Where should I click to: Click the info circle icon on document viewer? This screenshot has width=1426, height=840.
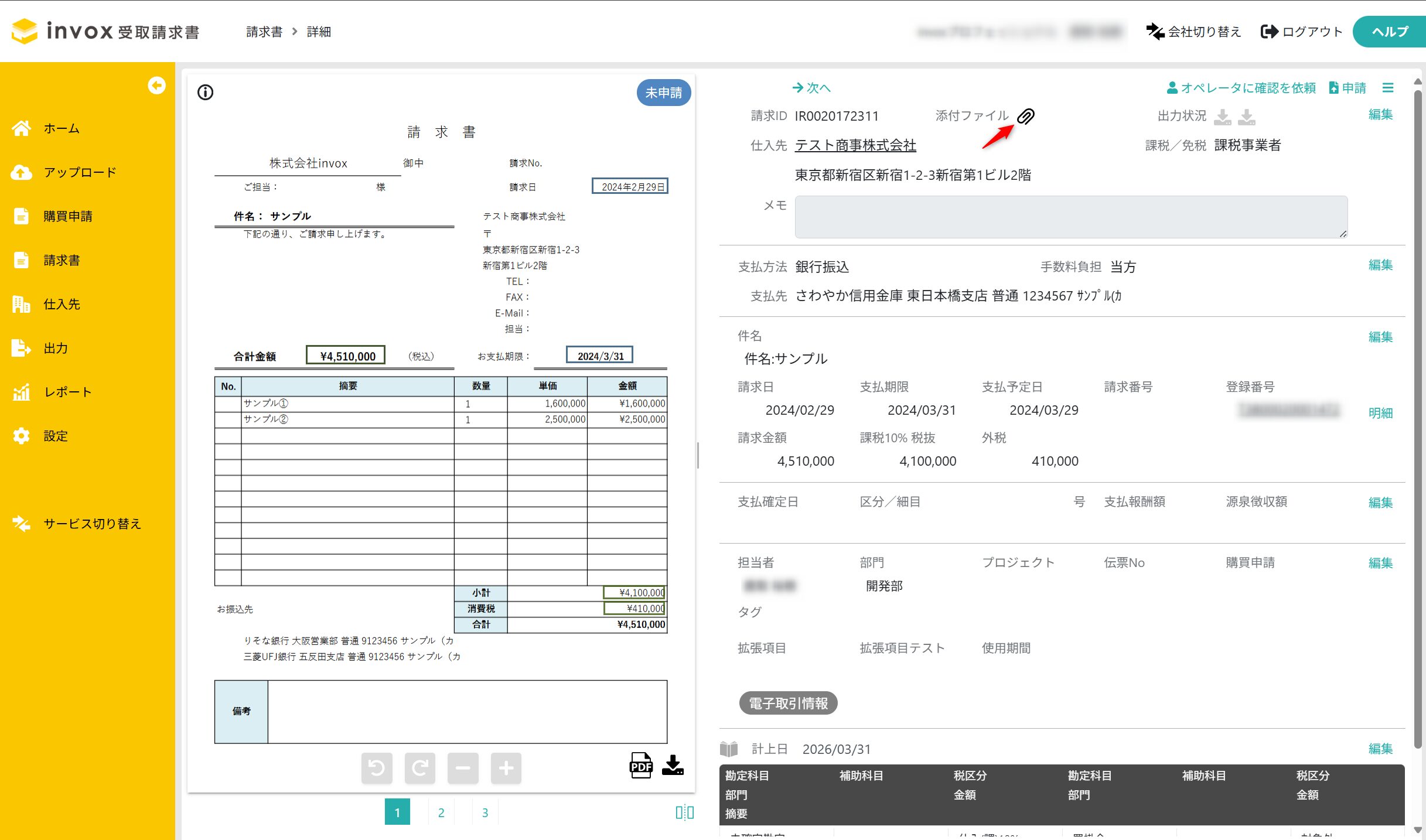(x=205, y=93)
